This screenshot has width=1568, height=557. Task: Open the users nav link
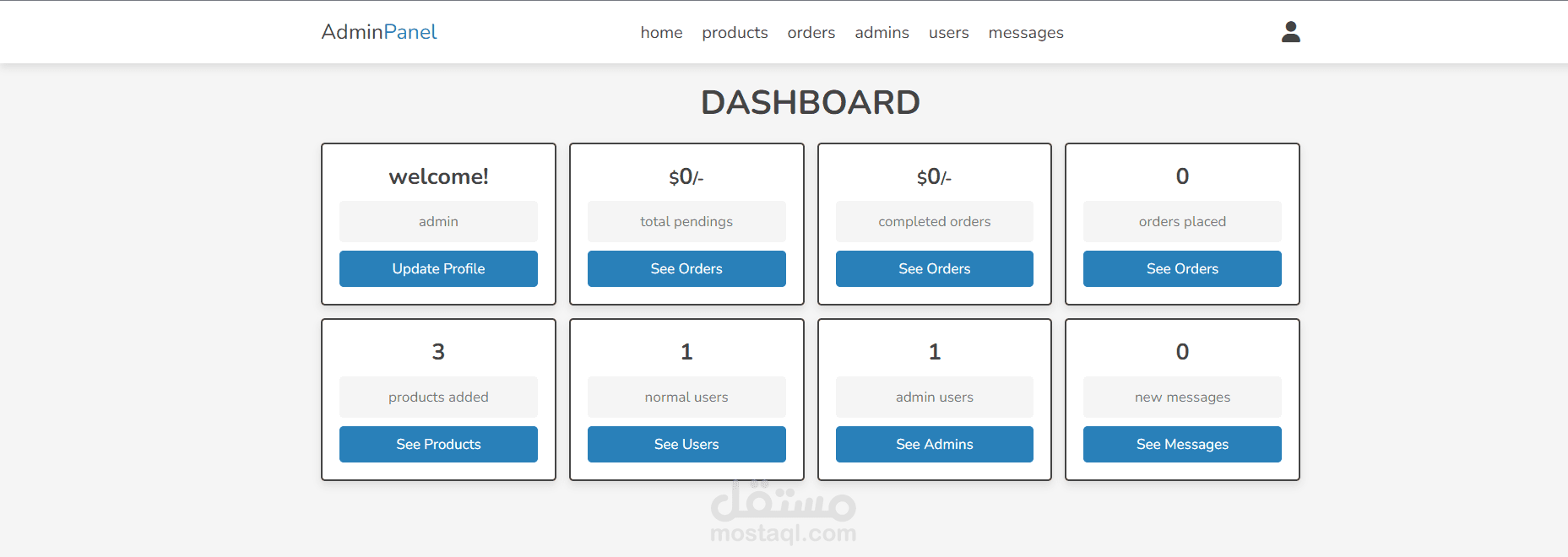[x=948, y=32]
